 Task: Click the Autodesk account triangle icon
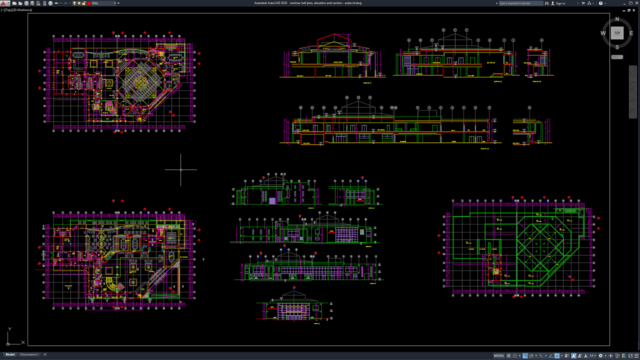[589, 3]
